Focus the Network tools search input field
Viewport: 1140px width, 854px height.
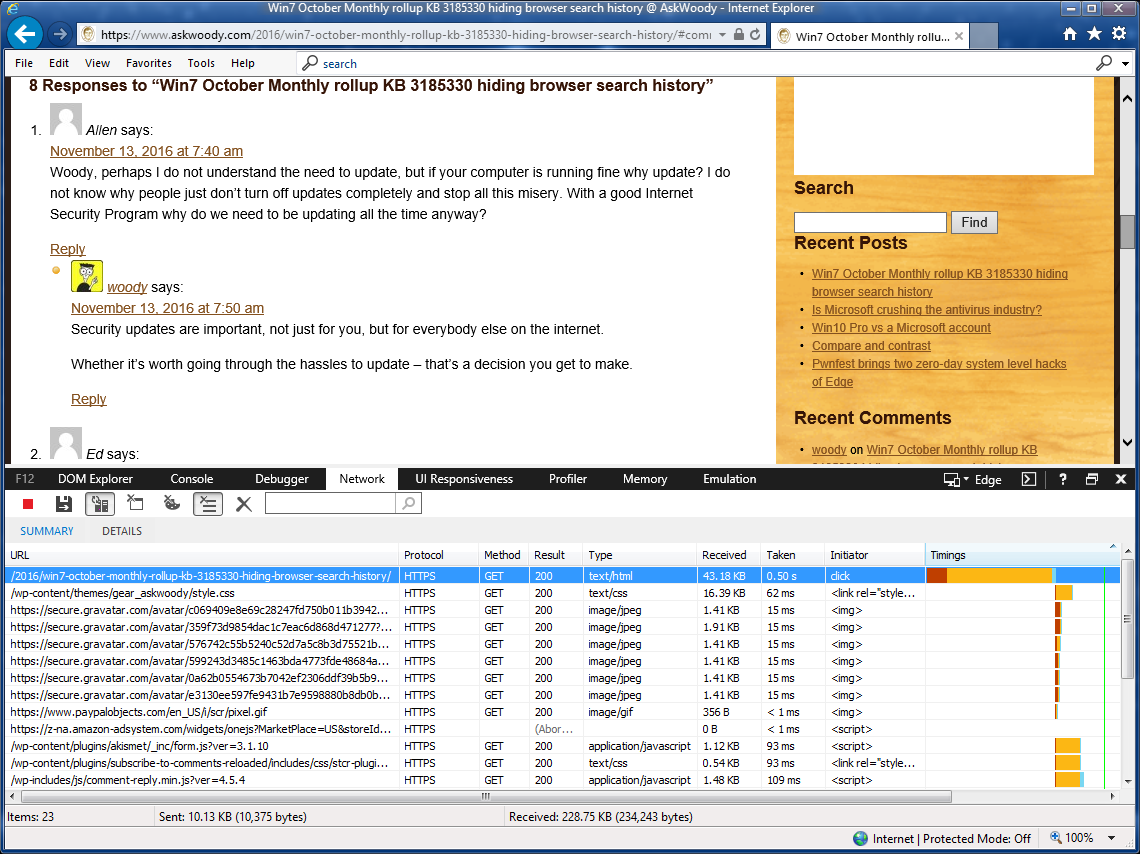330,503
